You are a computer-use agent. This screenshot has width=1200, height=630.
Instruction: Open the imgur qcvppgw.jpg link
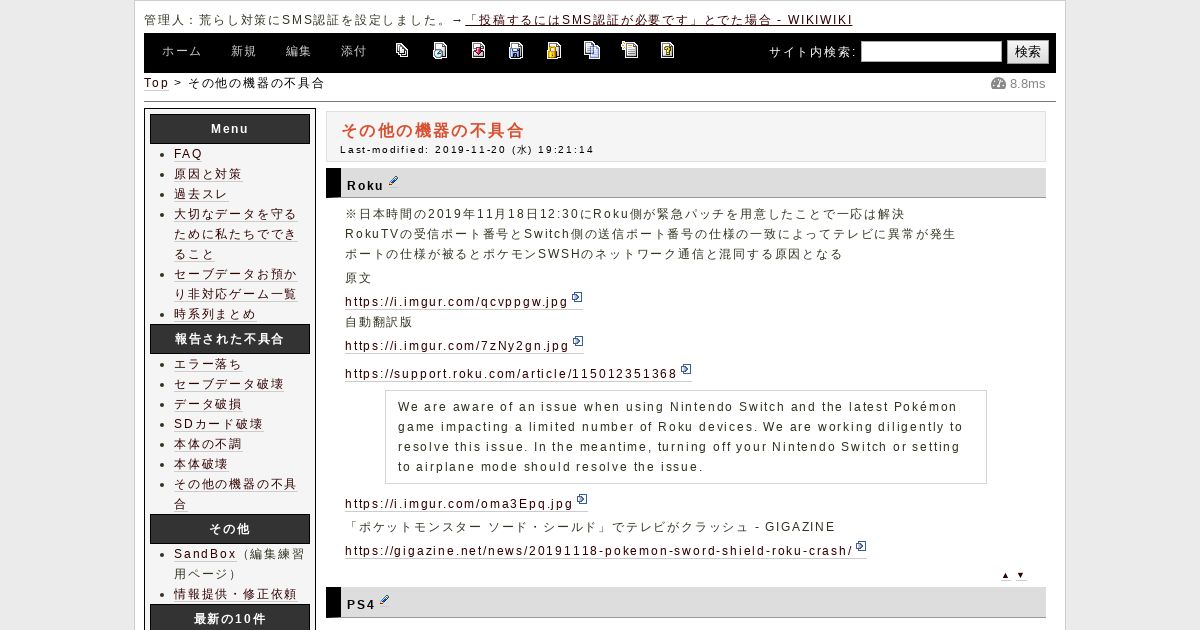(457, 302)
